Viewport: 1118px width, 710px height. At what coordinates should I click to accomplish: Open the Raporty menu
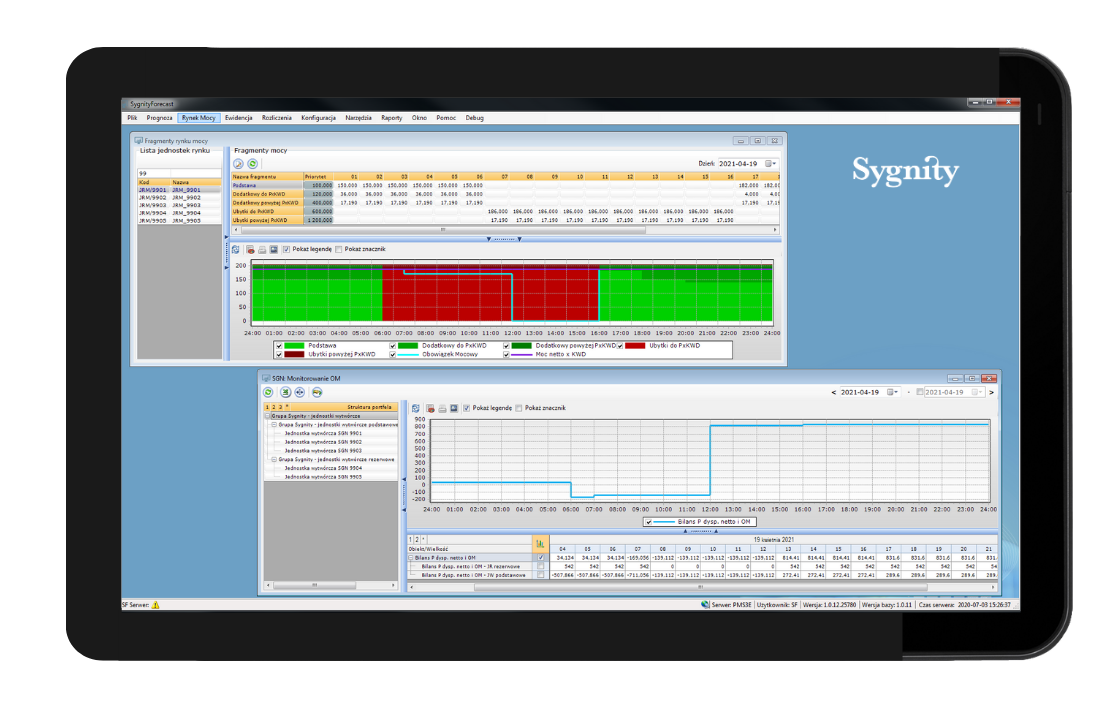pos(391,118)
